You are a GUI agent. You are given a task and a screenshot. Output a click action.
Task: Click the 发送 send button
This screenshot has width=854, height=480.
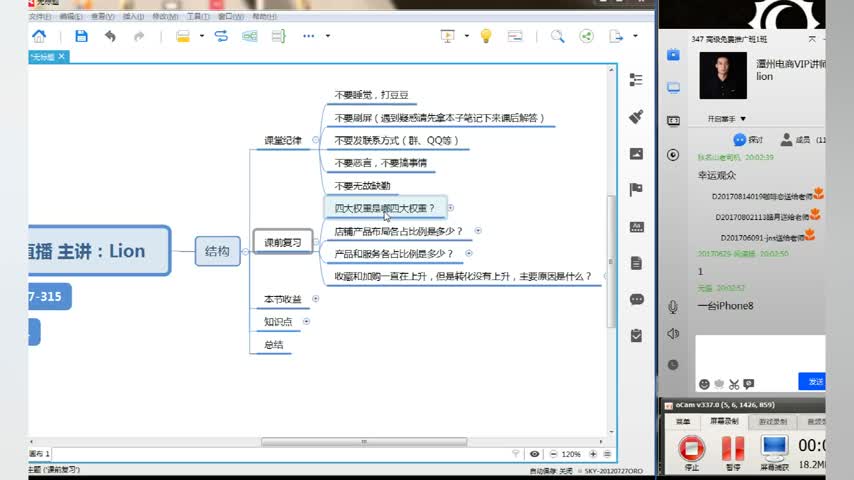coord(813,382)
